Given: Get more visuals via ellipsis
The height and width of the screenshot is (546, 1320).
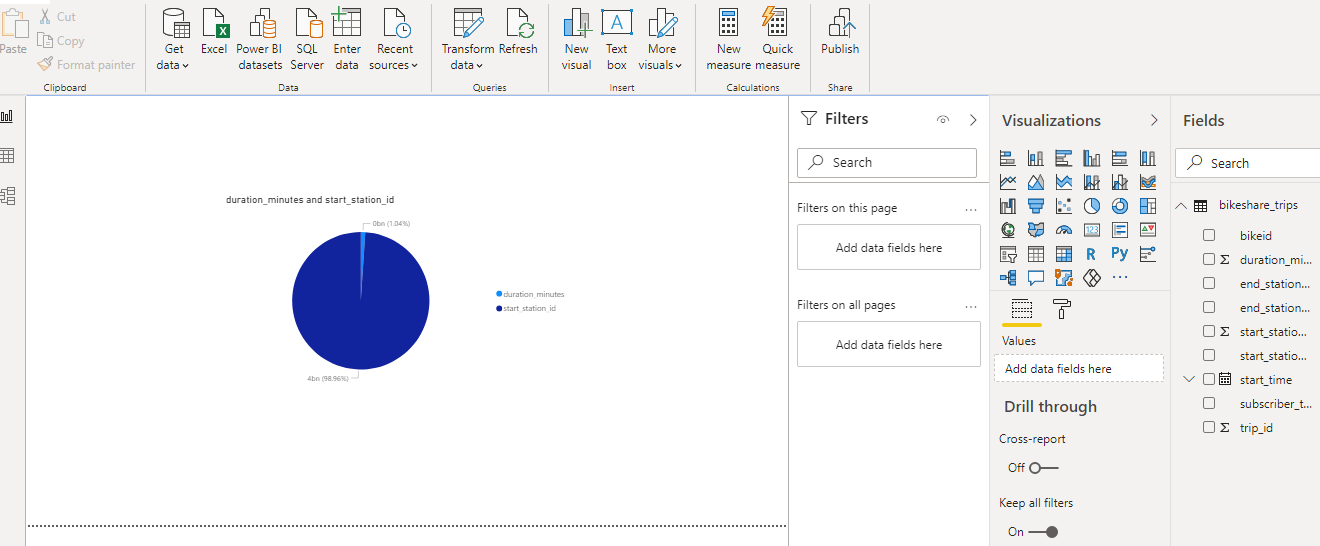Looking at the screenshot, I should [x=1120, y=278].
